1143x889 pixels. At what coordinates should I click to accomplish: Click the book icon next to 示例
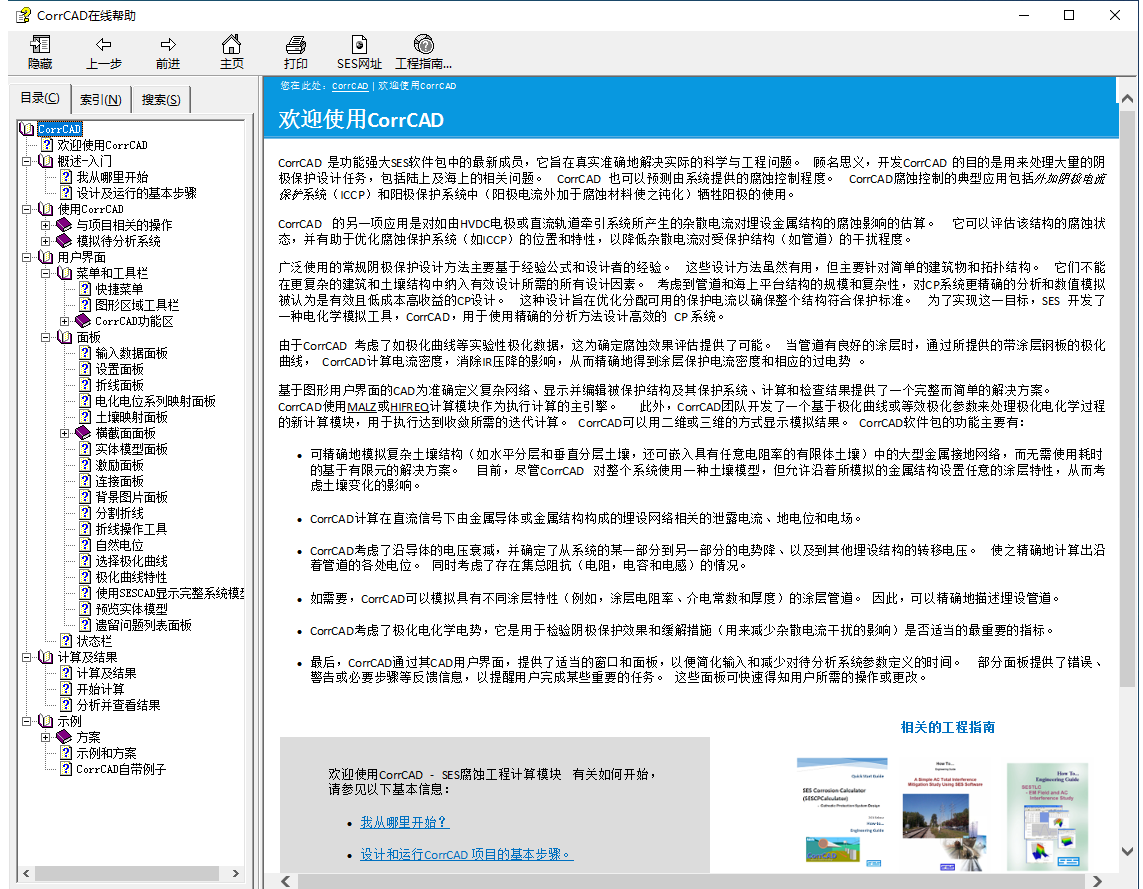[46, 721]
